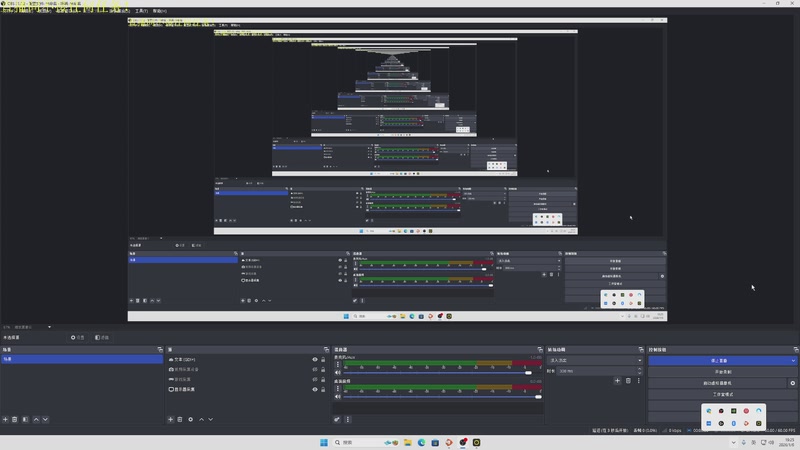Move the scene up with the up arrow
The image size is (800, 450).
36,419
